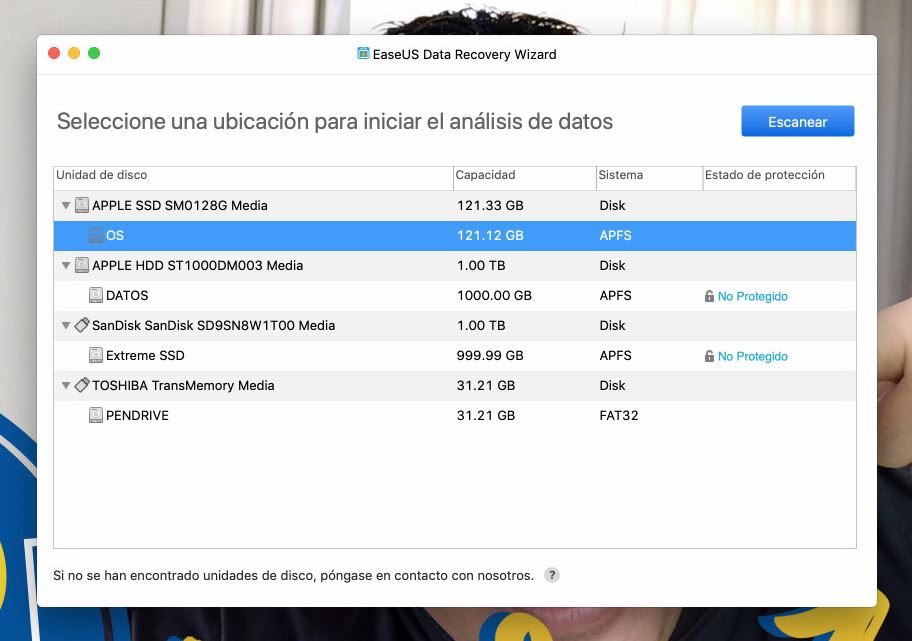
Task: Collapse the SanDisk SD9SN8W1T00 Media disk
Action: click(66, 325)
